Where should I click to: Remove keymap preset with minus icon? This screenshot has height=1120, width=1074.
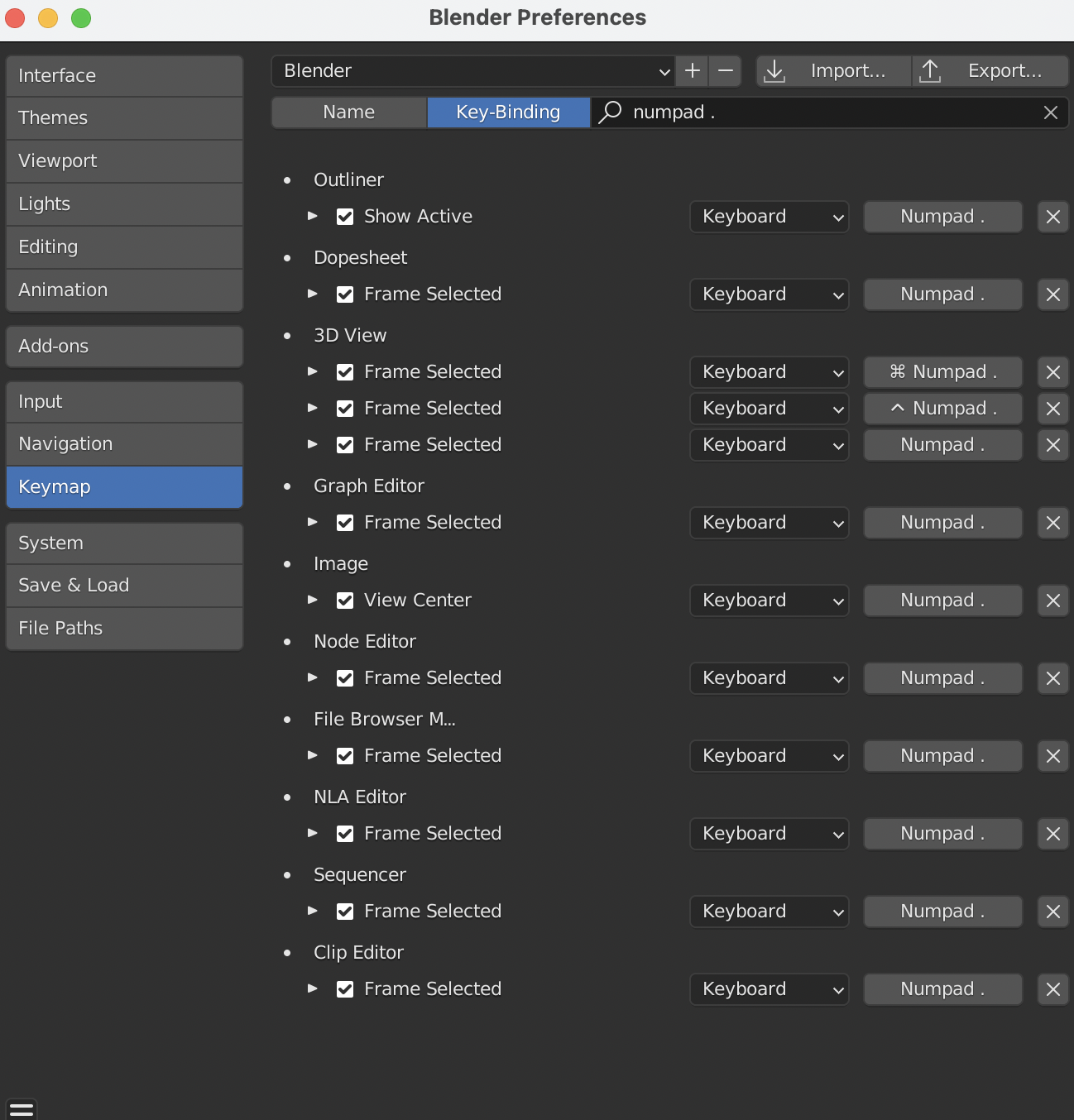pyautogui.click(x=726, y=71)
